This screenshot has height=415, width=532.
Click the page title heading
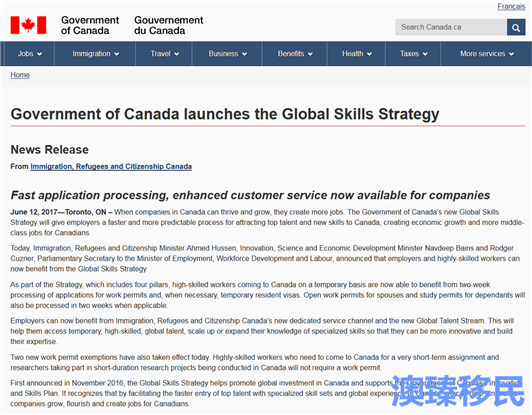pos(225,114)
